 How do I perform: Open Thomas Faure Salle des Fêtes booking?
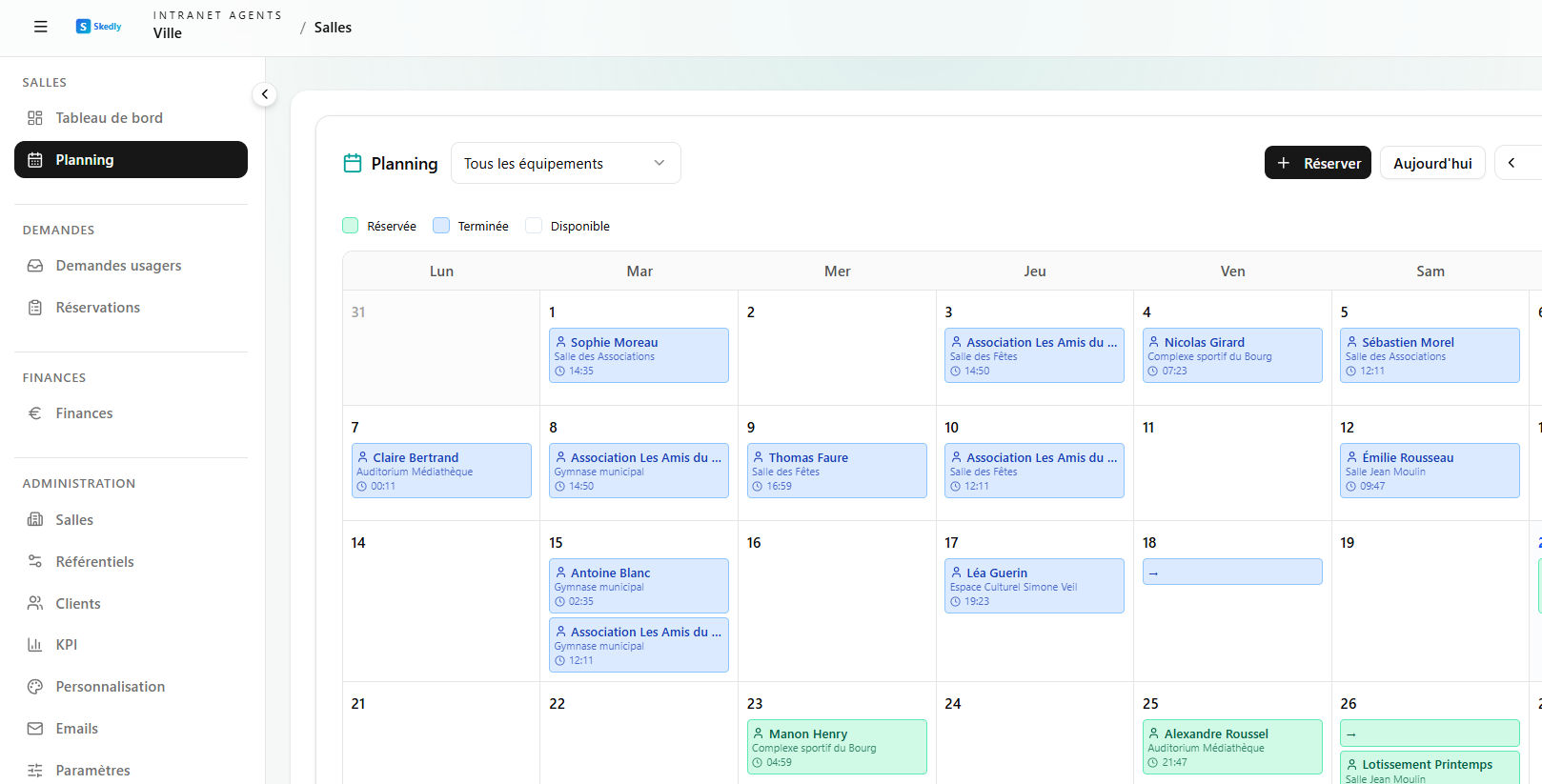coord(837,471)
